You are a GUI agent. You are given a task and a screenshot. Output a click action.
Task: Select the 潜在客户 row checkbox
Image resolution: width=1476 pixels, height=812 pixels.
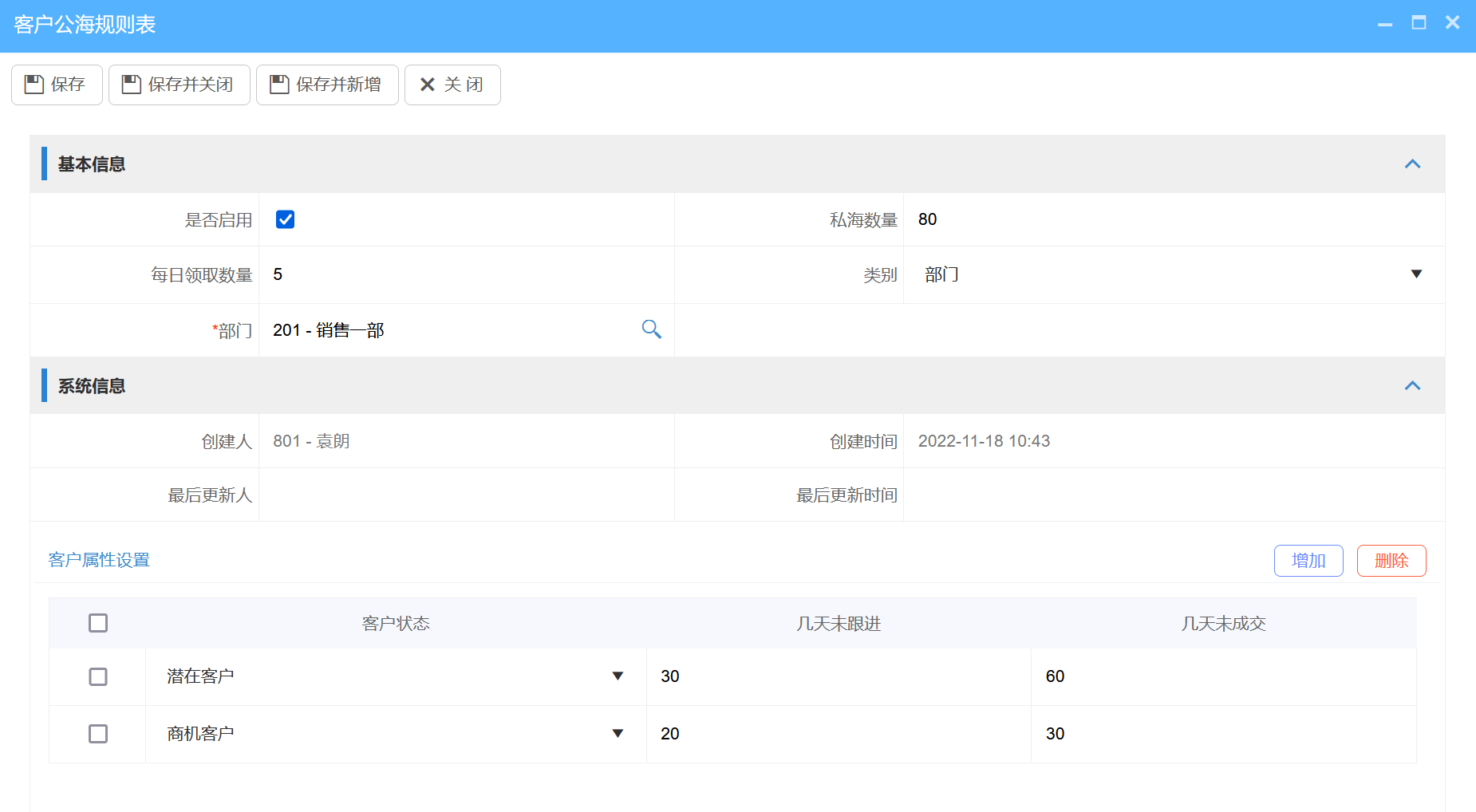pyautogui.click(x=97, y=676)
